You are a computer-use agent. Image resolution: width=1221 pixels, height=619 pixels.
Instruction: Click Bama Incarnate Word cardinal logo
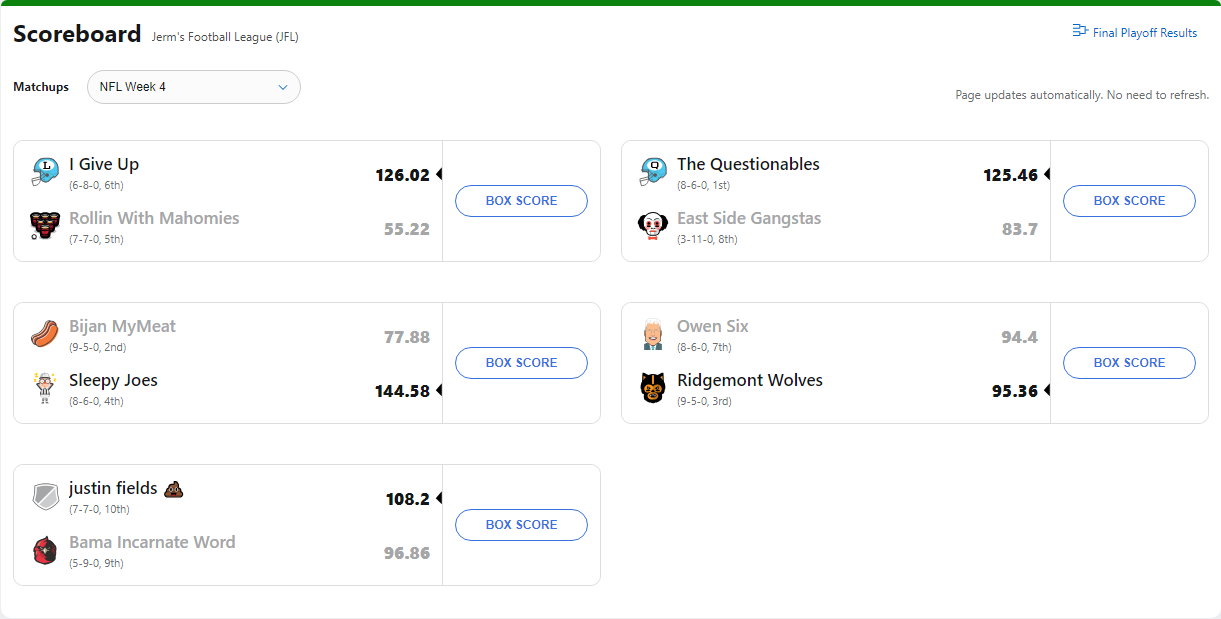click(x=45, y=550)
